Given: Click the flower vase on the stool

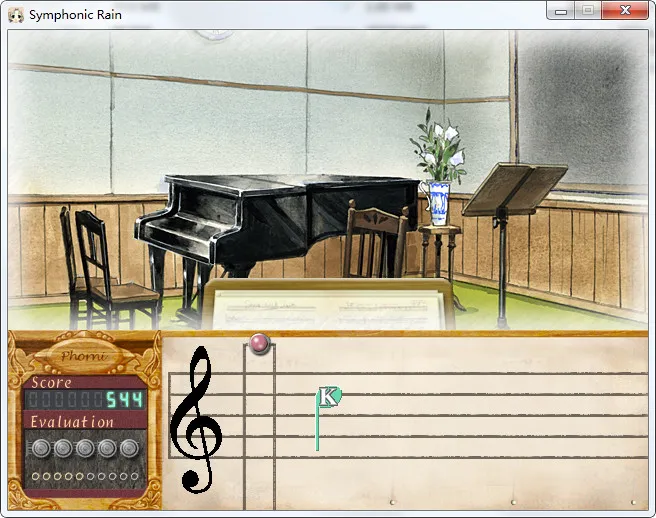Looking at the screenshot, I should click(x=439, y=200).
